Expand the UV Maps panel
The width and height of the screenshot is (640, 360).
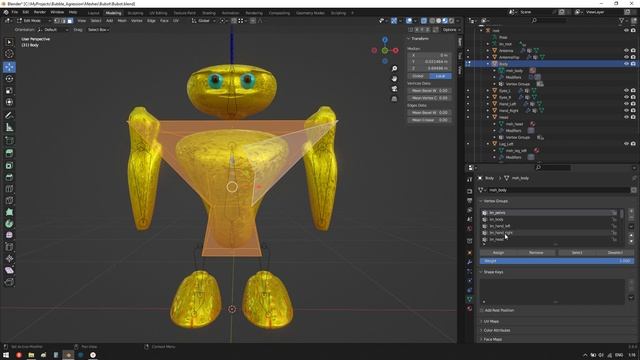pos(491,322)
